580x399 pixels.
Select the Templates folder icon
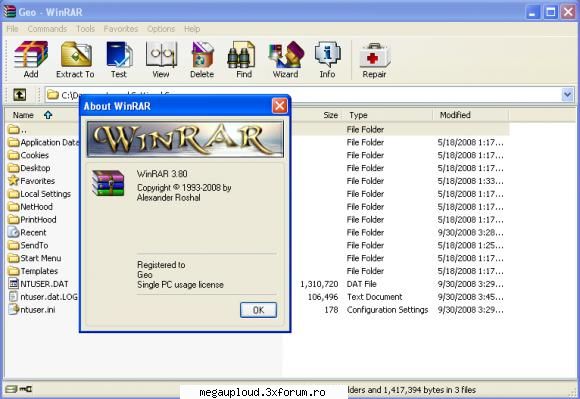14,271
